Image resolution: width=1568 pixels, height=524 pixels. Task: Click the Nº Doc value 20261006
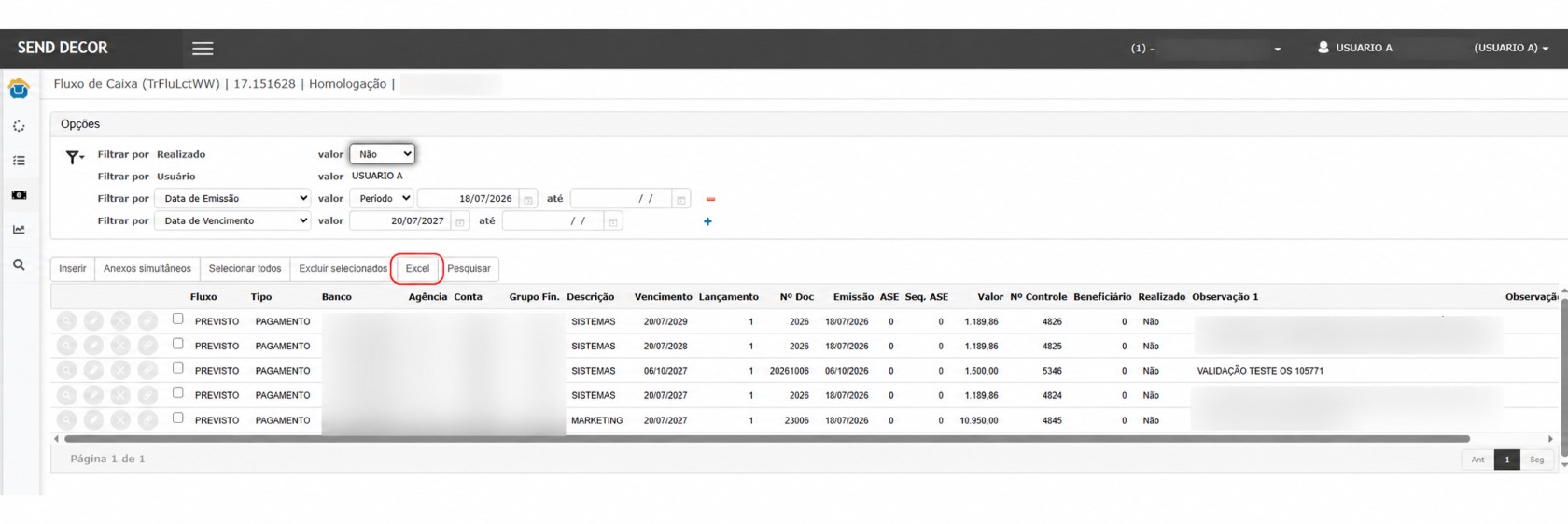pyautogui.click(x=789, y=371)
